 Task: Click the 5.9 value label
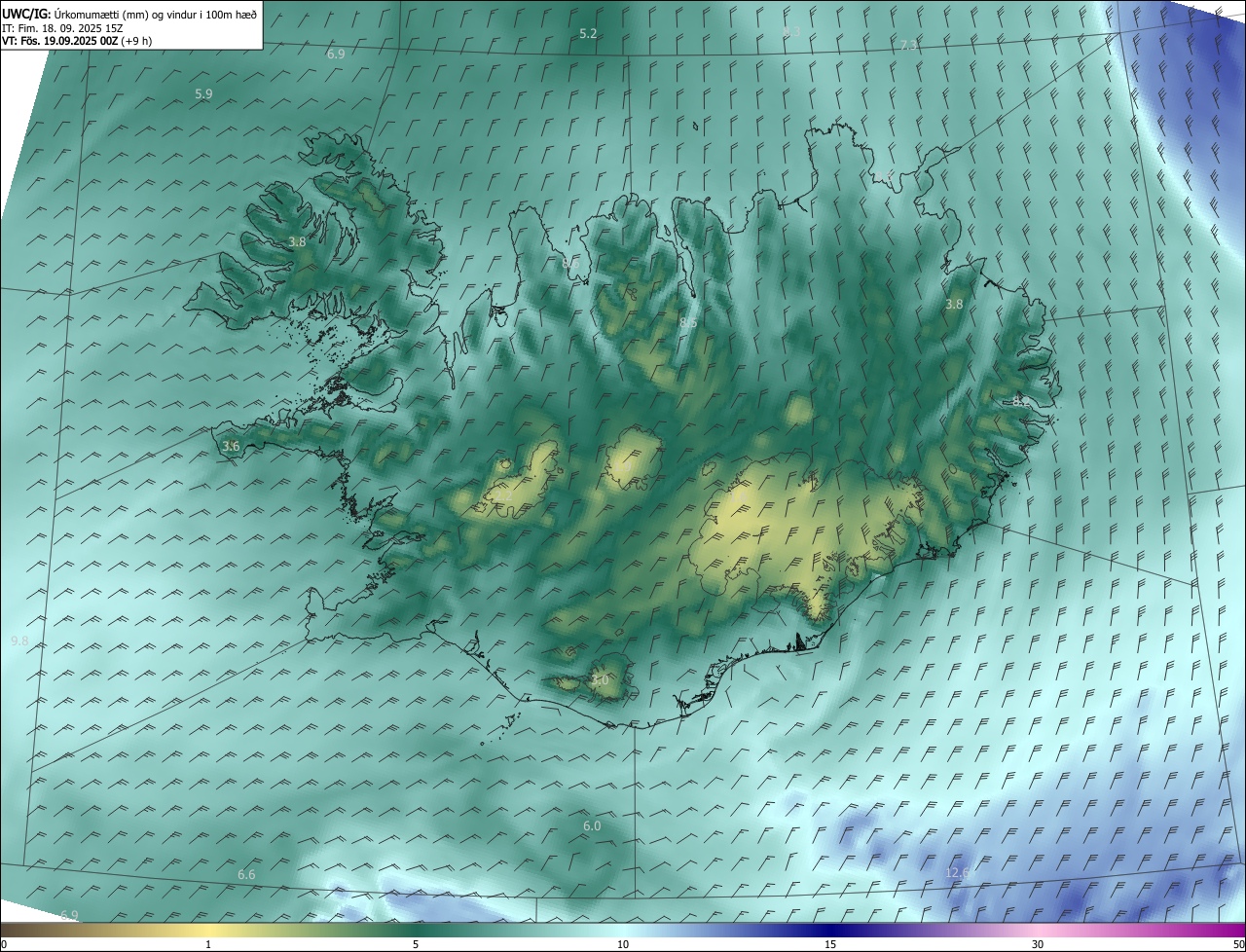[x=203, y=94]
